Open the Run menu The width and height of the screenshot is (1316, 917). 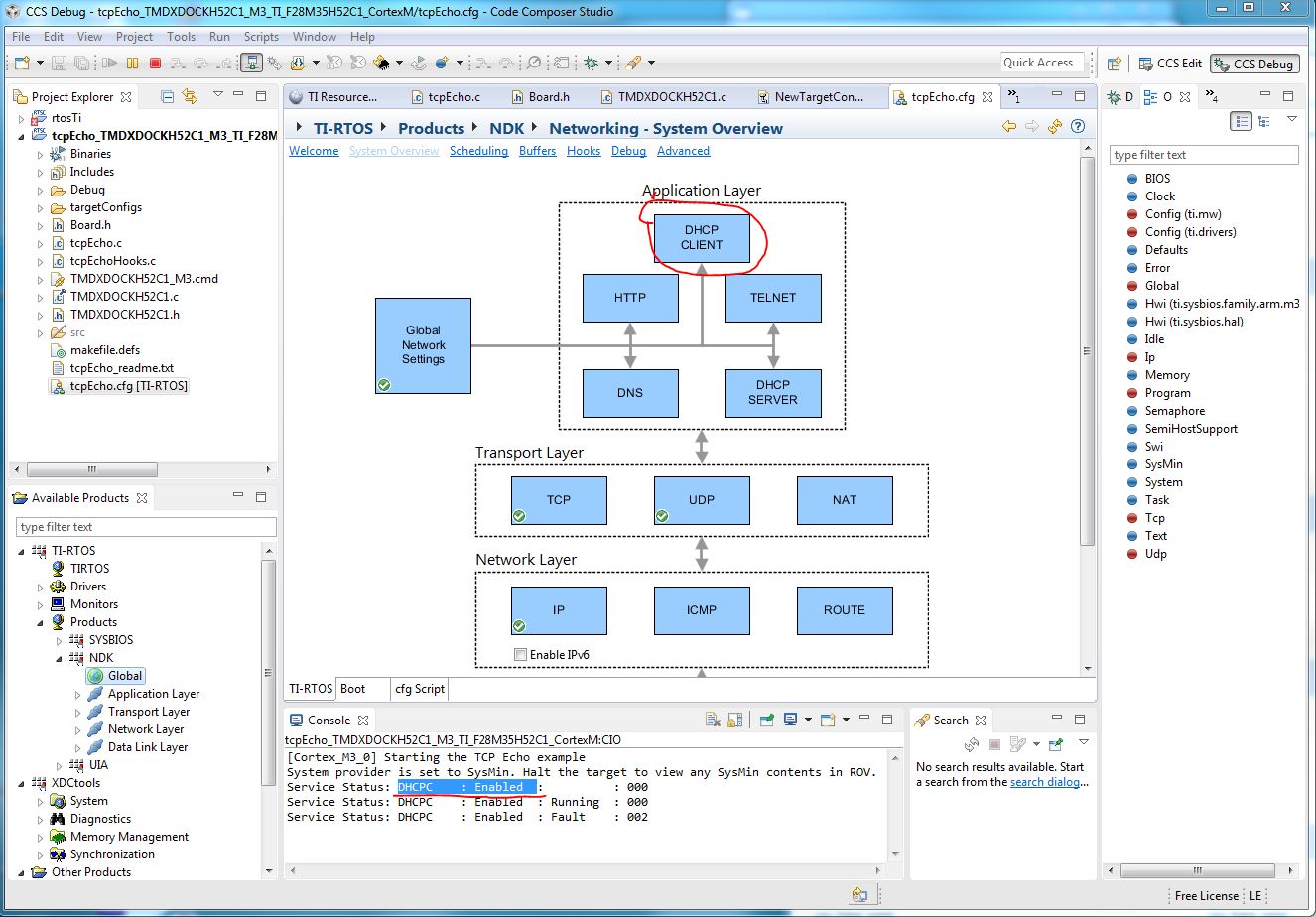click(x=219, y=37)
